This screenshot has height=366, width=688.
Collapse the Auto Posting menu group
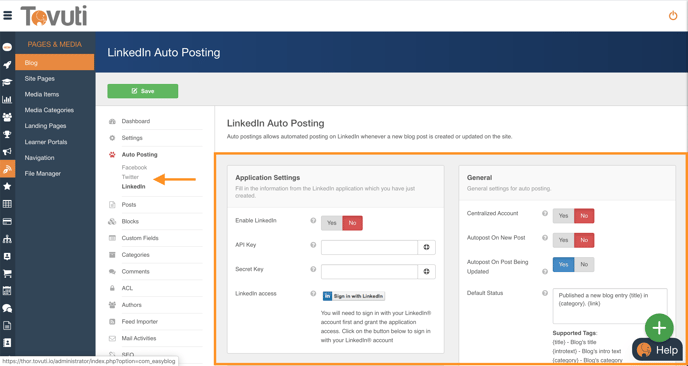[x=140, y=154]
